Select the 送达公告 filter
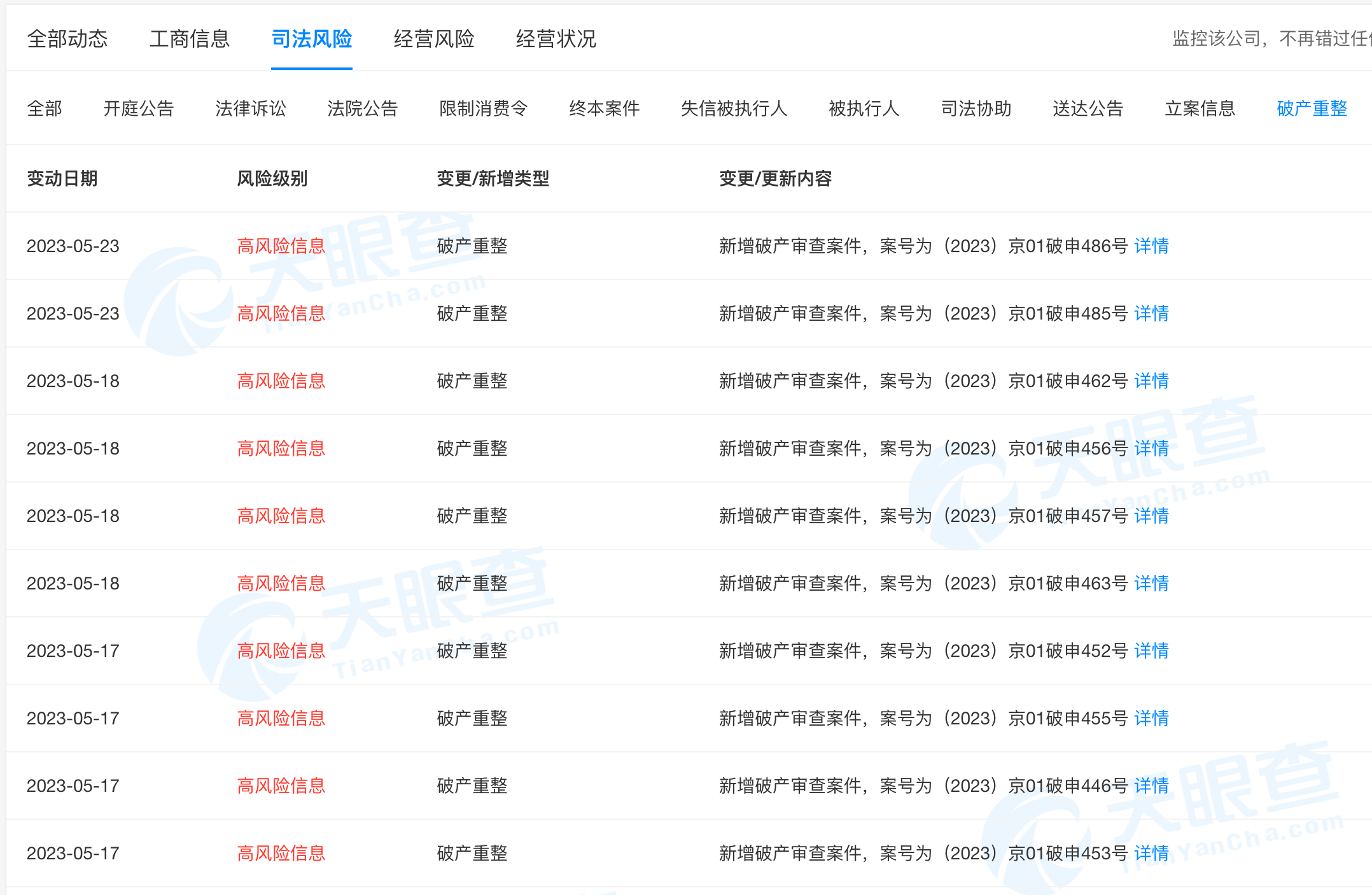This screenshot has height=895, width=1372. (1088, 108)
